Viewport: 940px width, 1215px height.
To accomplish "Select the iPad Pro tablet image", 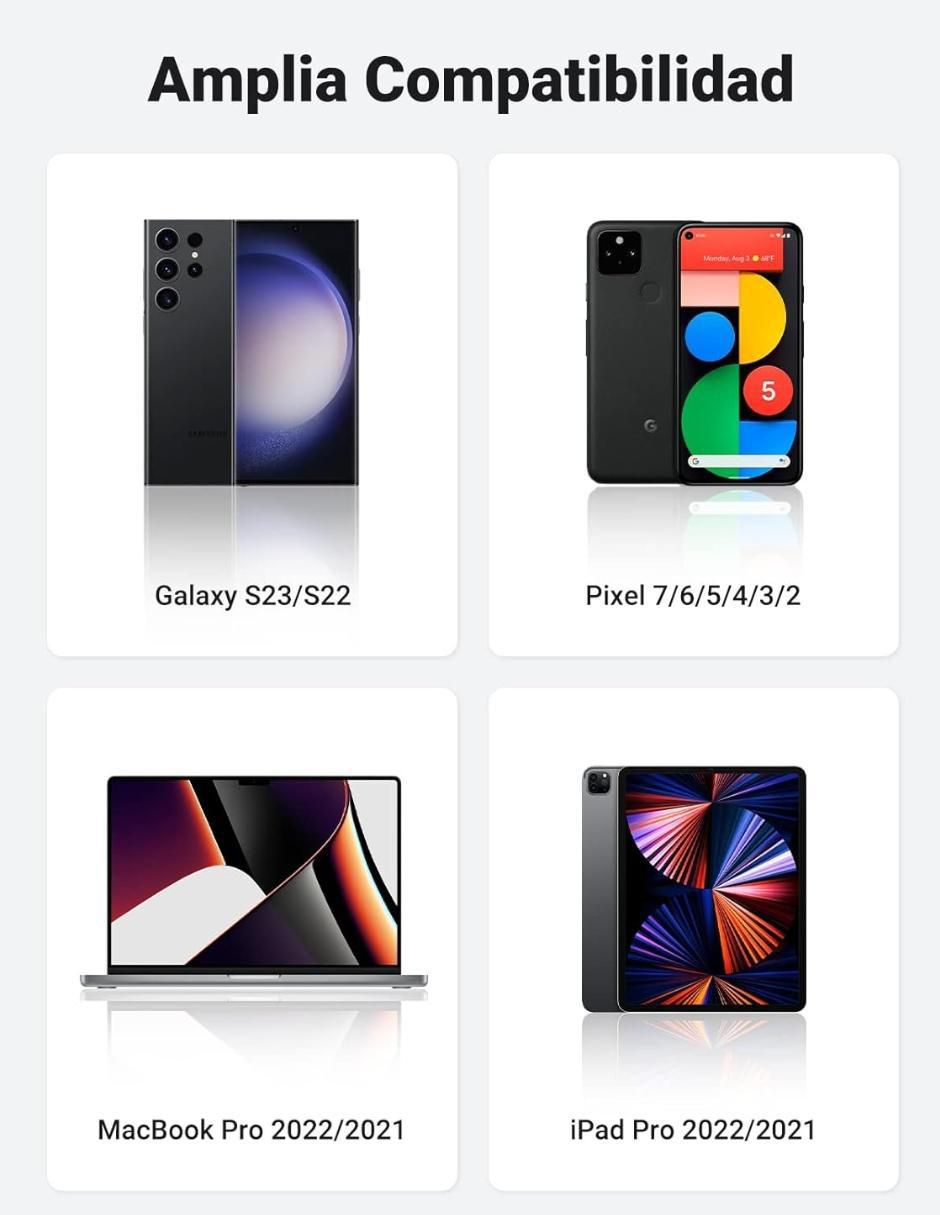I will (x=694, y=889).
